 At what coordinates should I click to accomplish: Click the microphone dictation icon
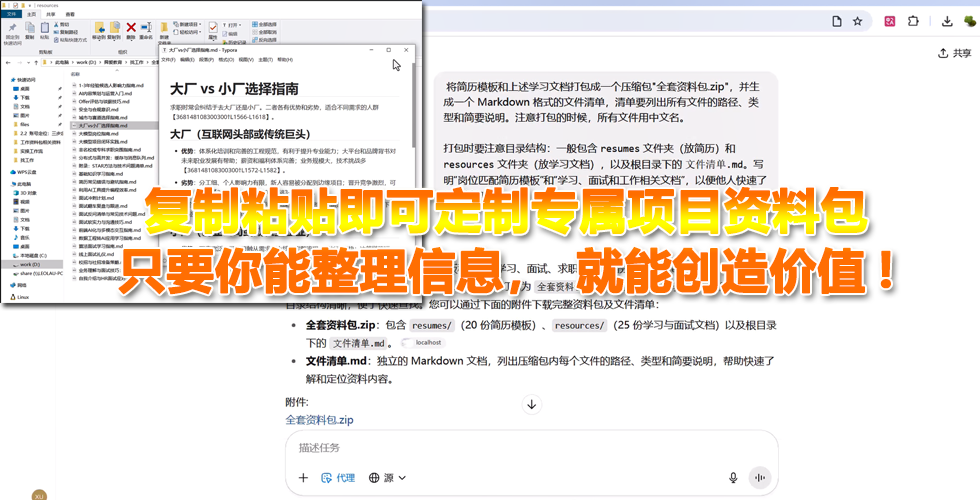coord(733,478)
